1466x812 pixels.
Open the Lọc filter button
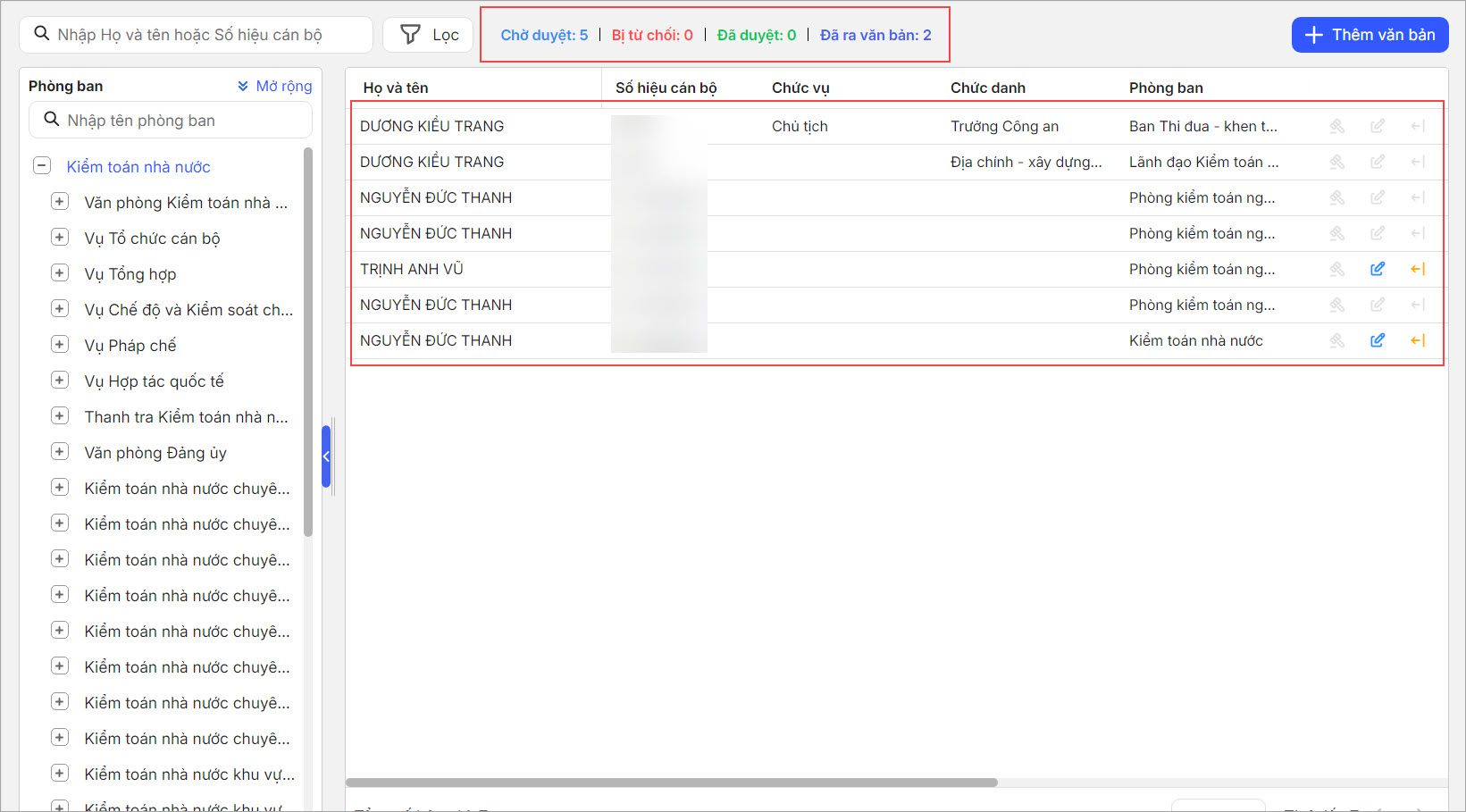(x=428, y=35)
